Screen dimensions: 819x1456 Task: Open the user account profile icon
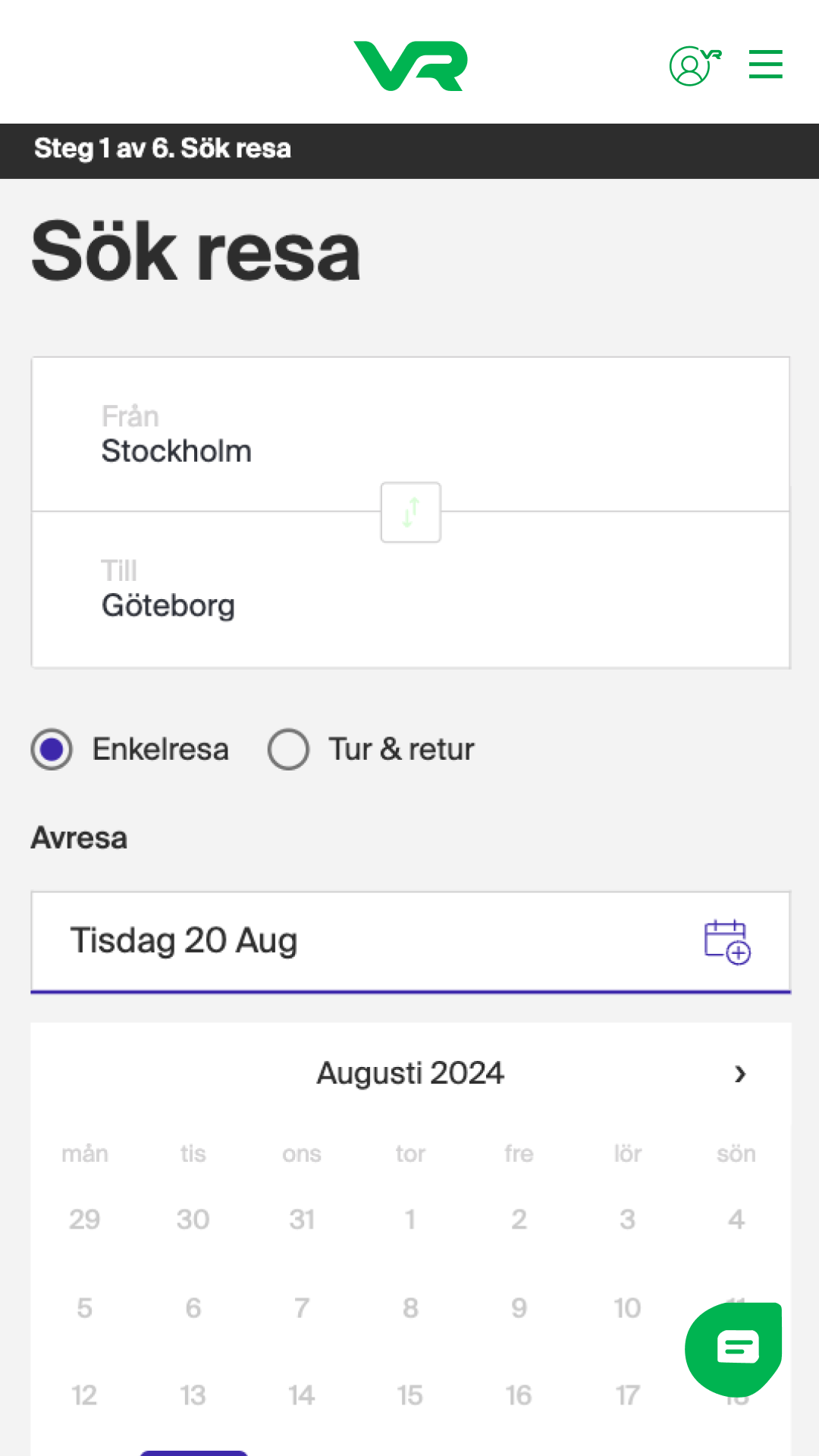(692, 66)
